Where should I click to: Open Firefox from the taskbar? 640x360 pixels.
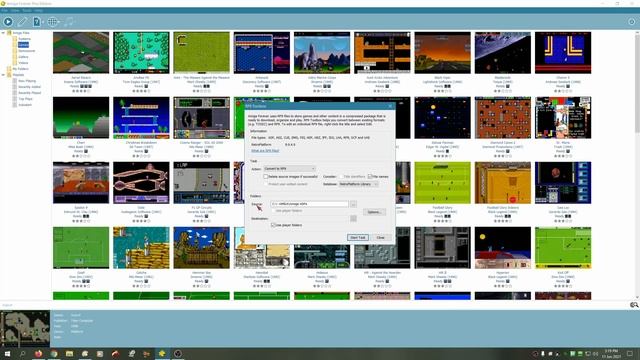click(38, 353)
